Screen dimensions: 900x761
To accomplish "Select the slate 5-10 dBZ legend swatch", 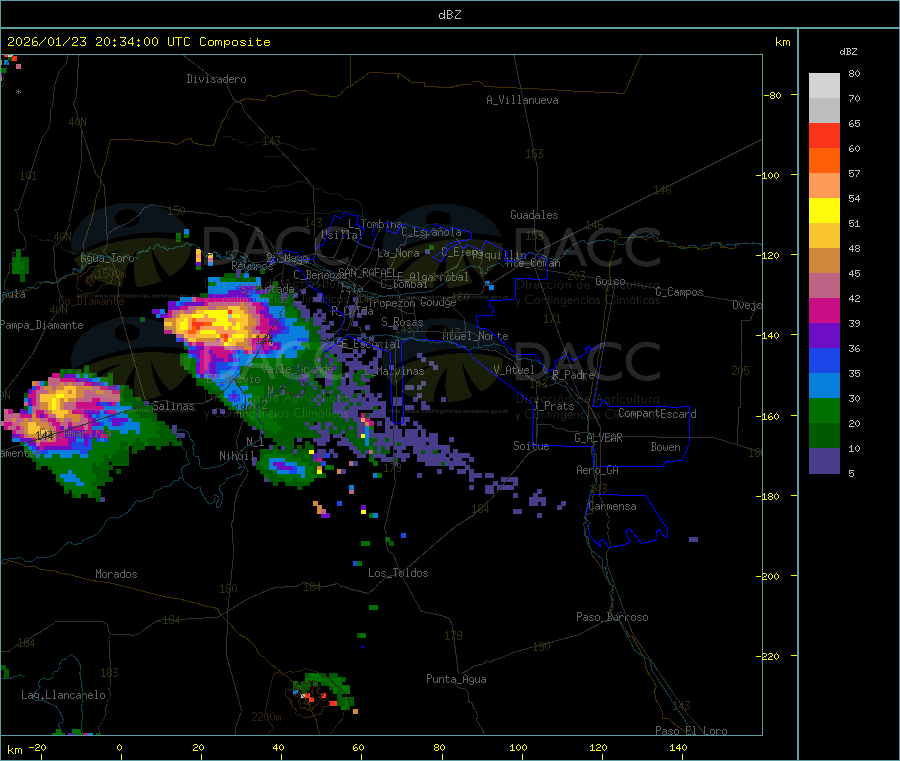I will click(824, 461).
